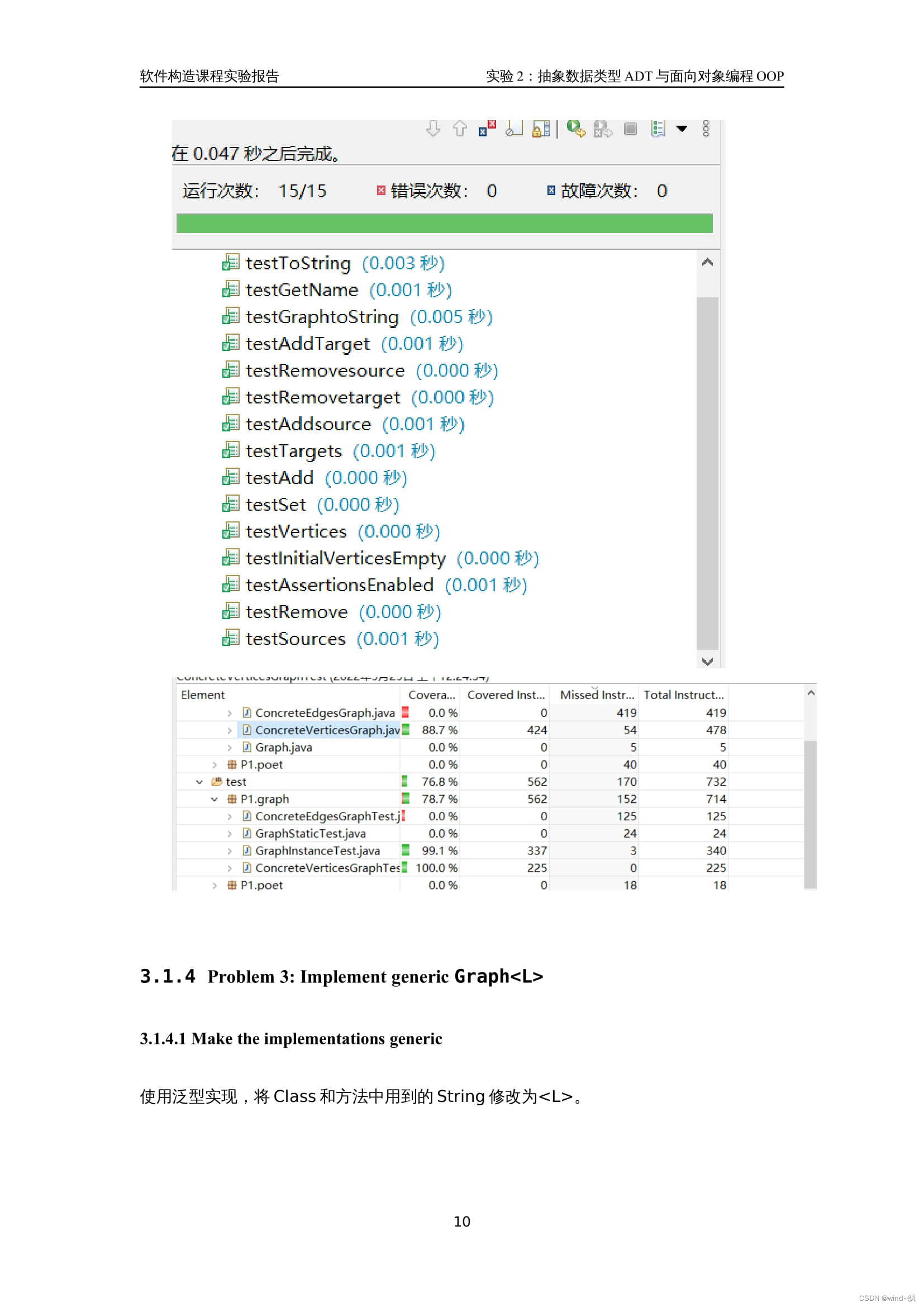Open the history dropdown black arrow
Viewport: 924px width, 1307px height.
click(682, 129)
